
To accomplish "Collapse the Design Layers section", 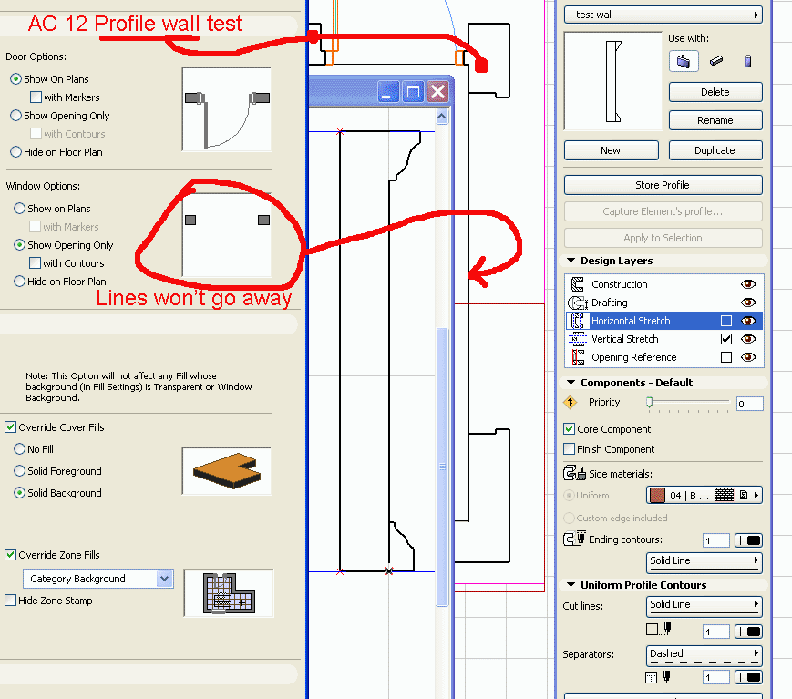I will coord(571,261).
